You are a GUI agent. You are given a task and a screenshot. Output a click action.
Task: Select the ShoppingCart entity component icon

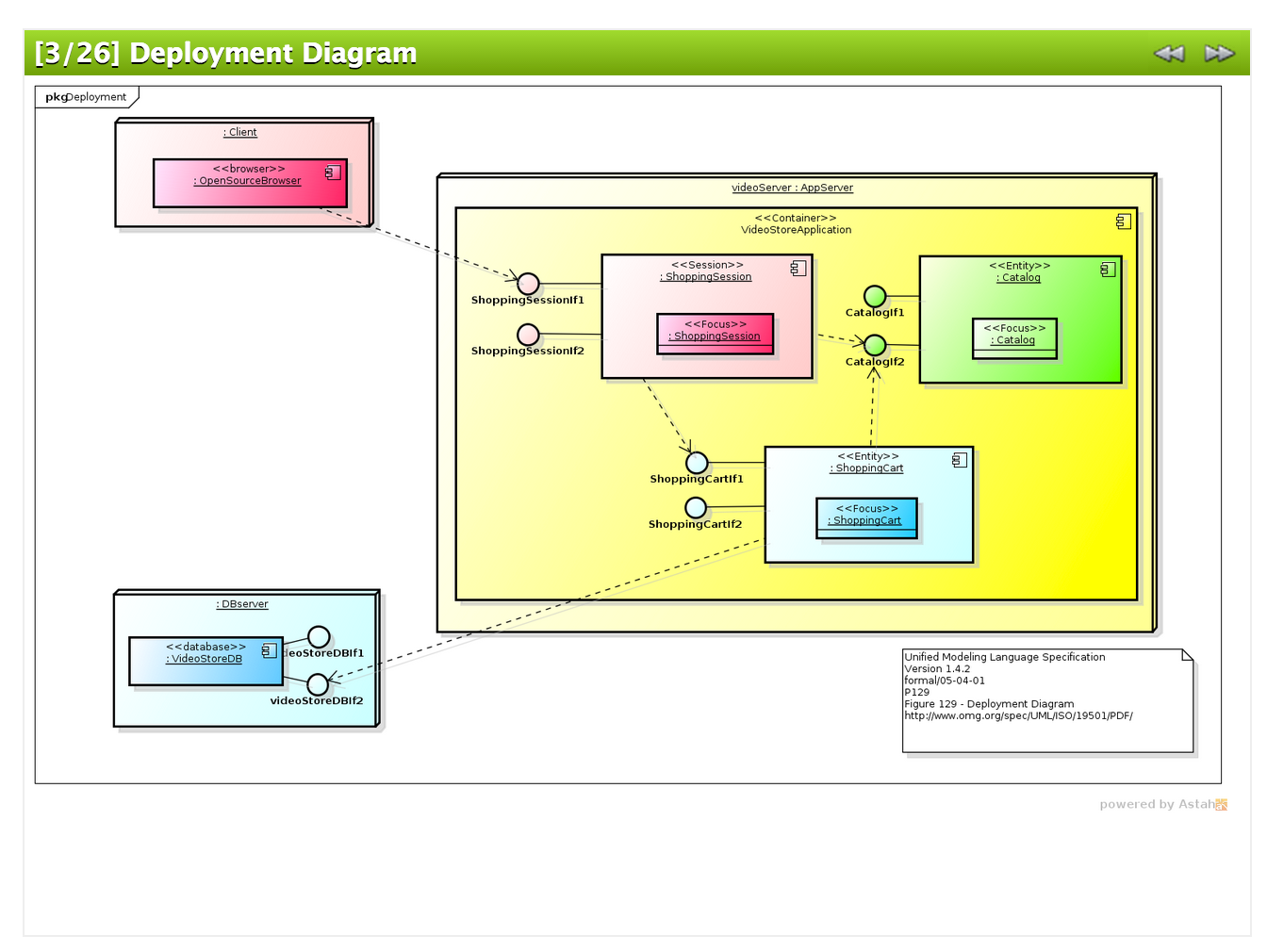coord(959,460)
